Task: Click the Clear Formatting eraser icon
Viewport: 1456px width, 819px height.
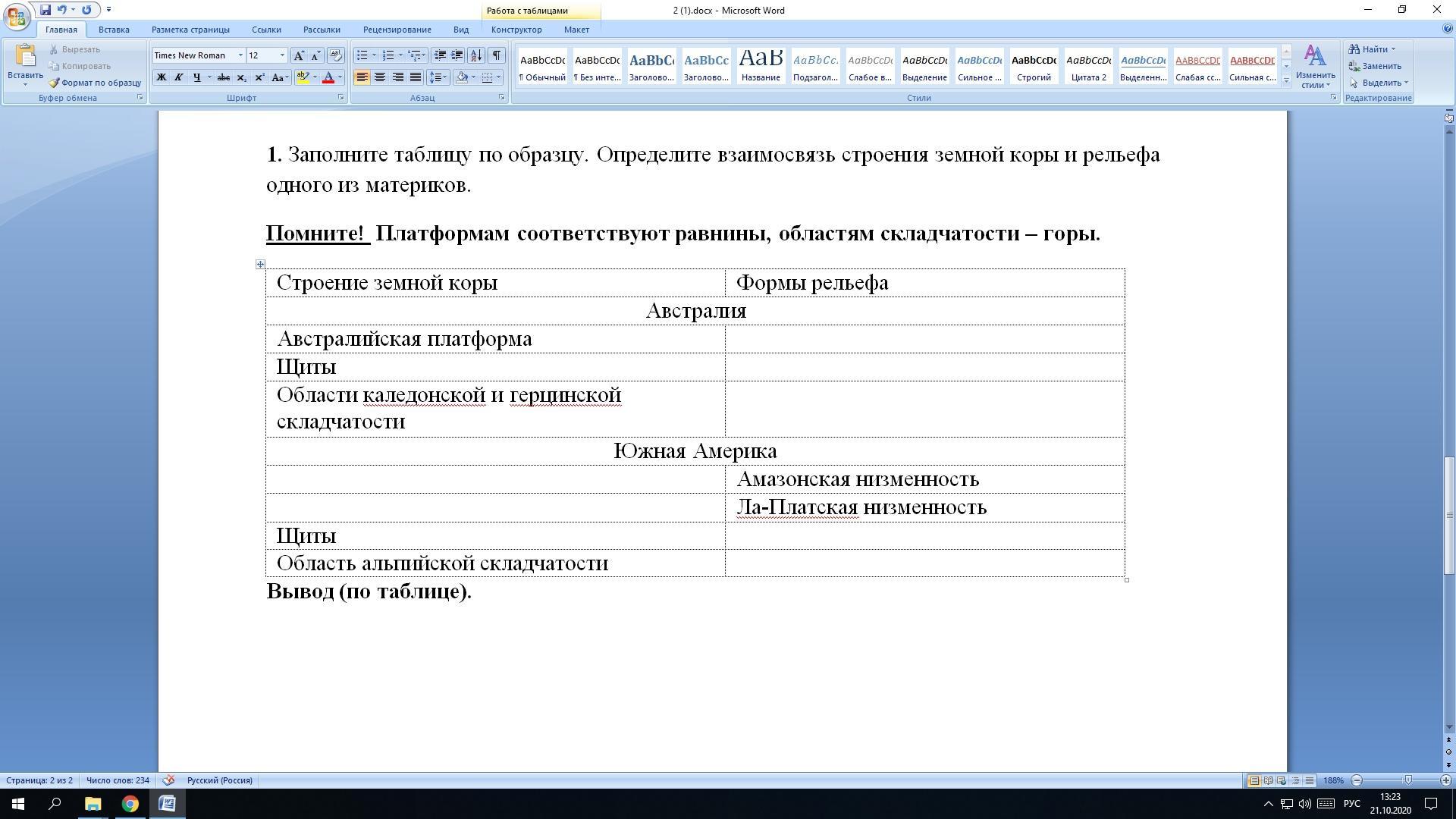Action: click(x=335, y=55)
